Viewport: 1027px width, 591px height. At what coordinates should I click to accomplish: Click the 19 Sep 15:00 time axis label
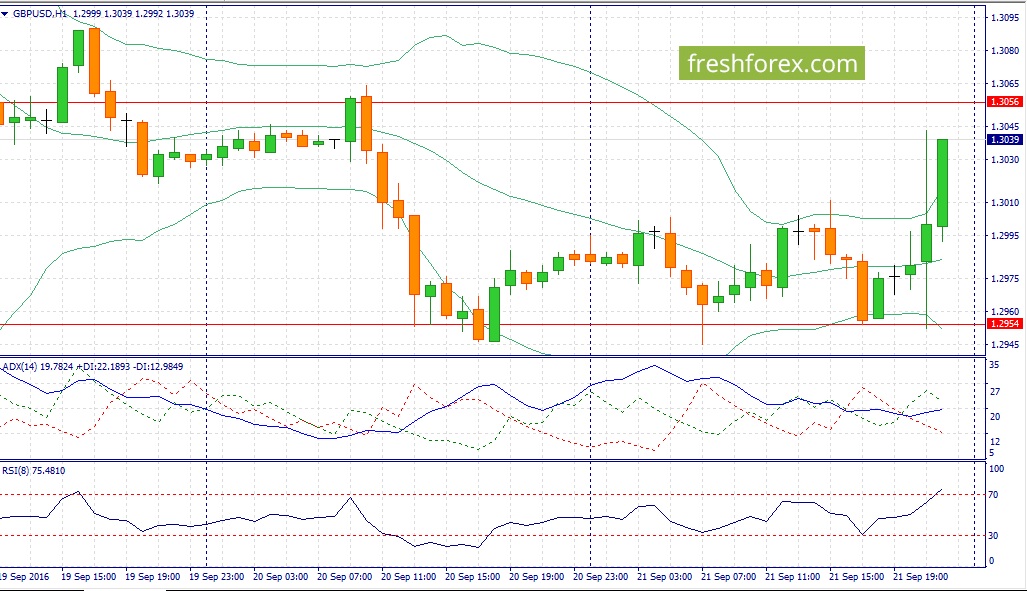88,577
